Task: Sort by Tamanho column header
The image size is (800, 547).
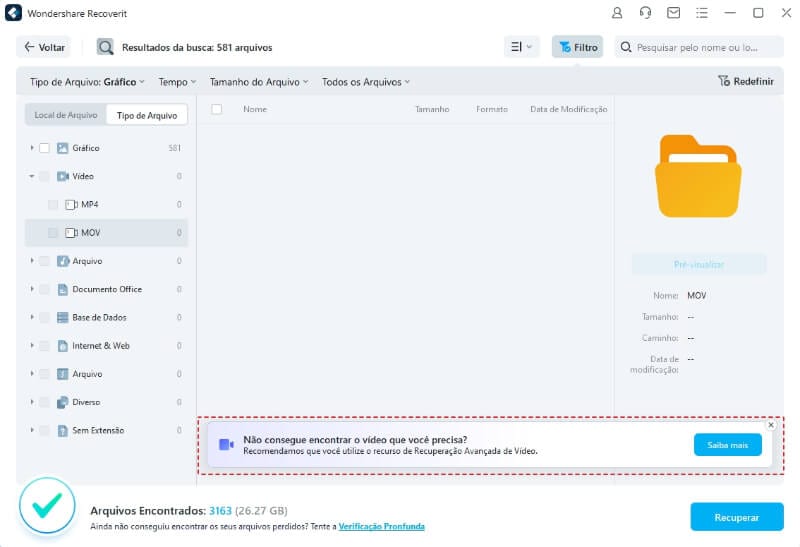Action: pos(432,109)
